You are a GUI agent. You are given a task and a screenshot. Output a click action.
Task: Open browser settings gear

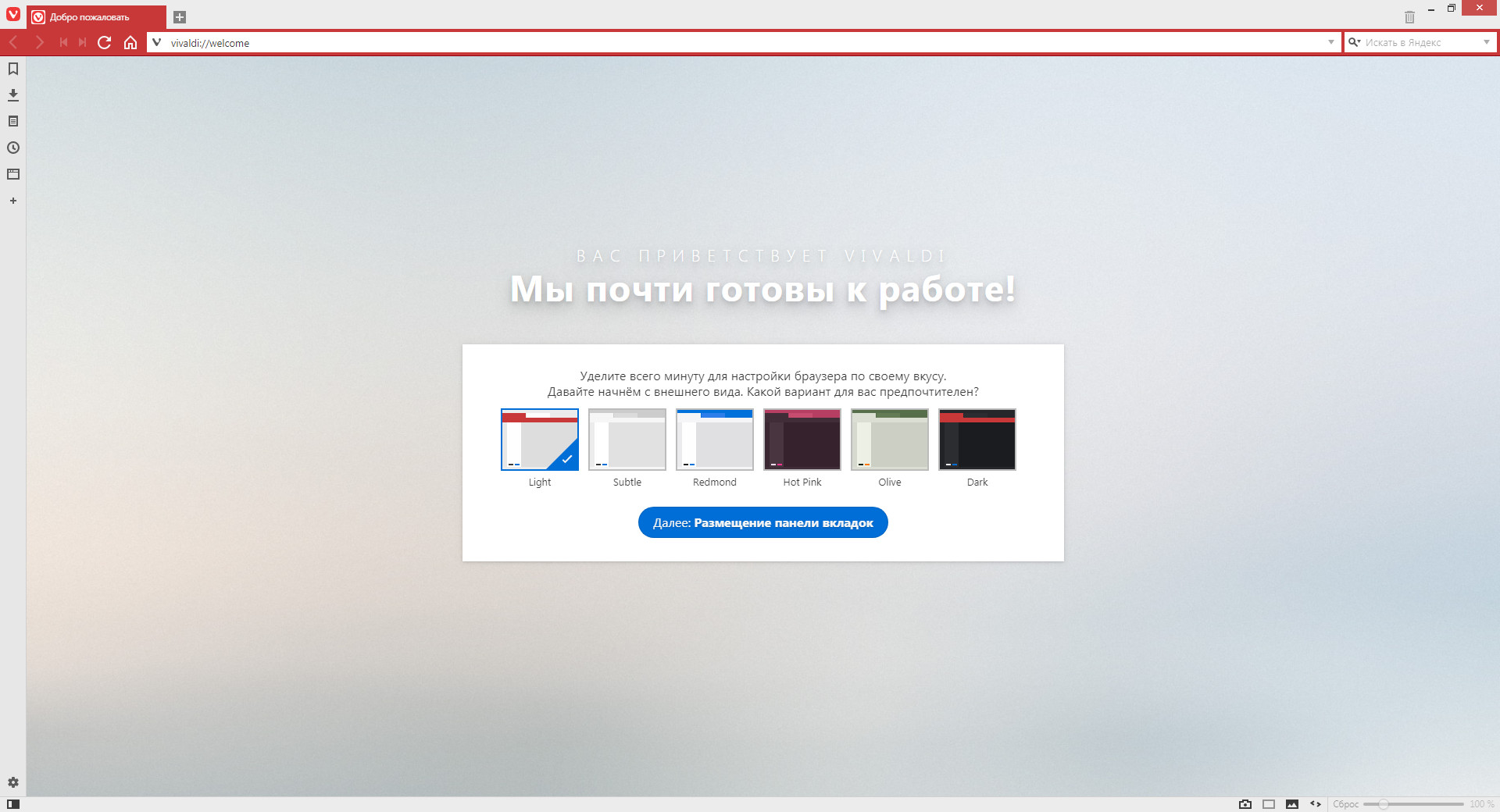13,782
